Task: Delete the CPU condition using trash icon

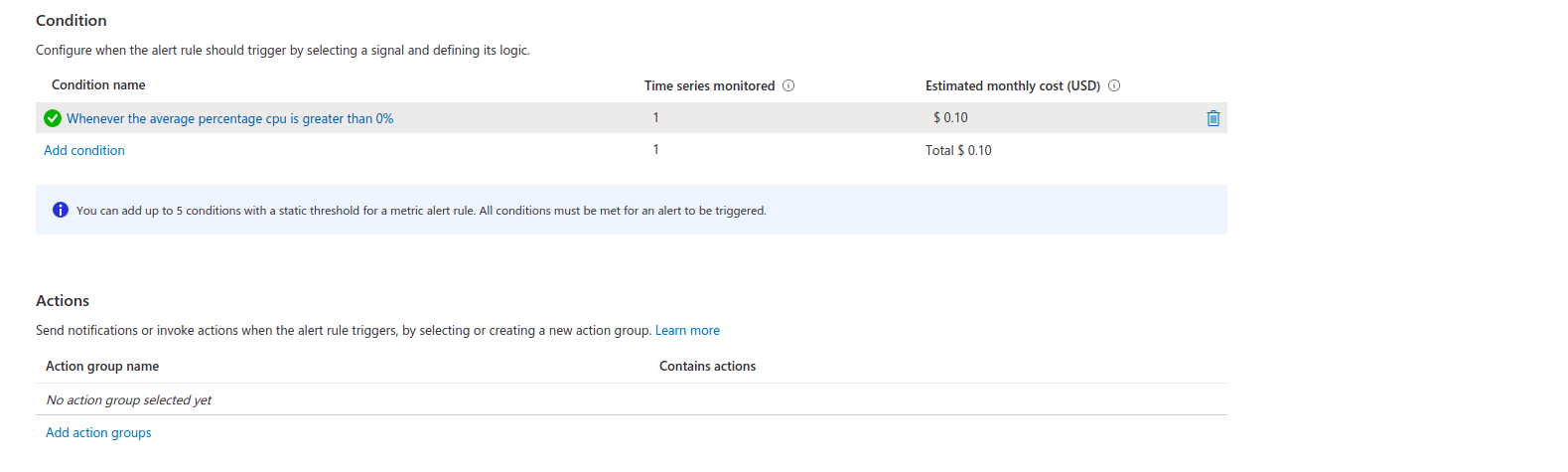Action: click(1212, 118)
